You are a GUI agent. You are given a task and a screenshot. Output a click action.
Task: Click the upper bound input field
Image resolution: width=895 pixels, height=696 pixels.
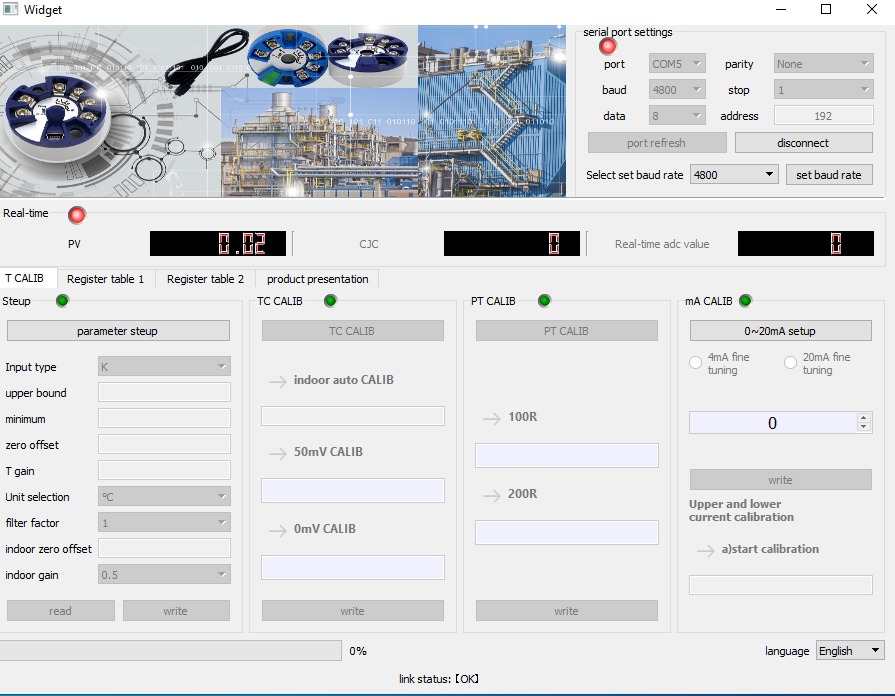tap(164, 392)
